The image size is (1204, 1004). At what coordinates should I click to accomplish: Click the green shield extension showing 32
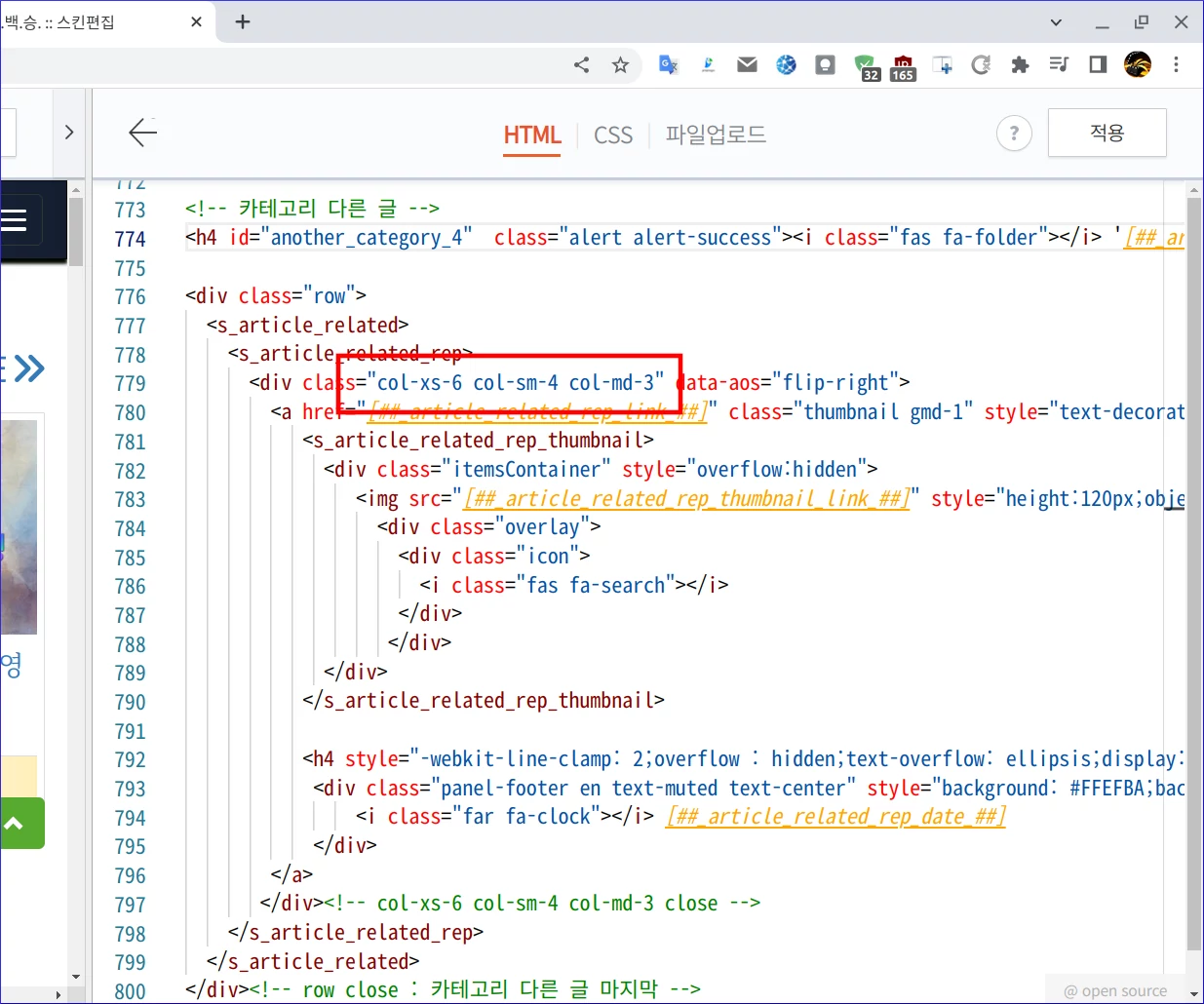point(867,67)
